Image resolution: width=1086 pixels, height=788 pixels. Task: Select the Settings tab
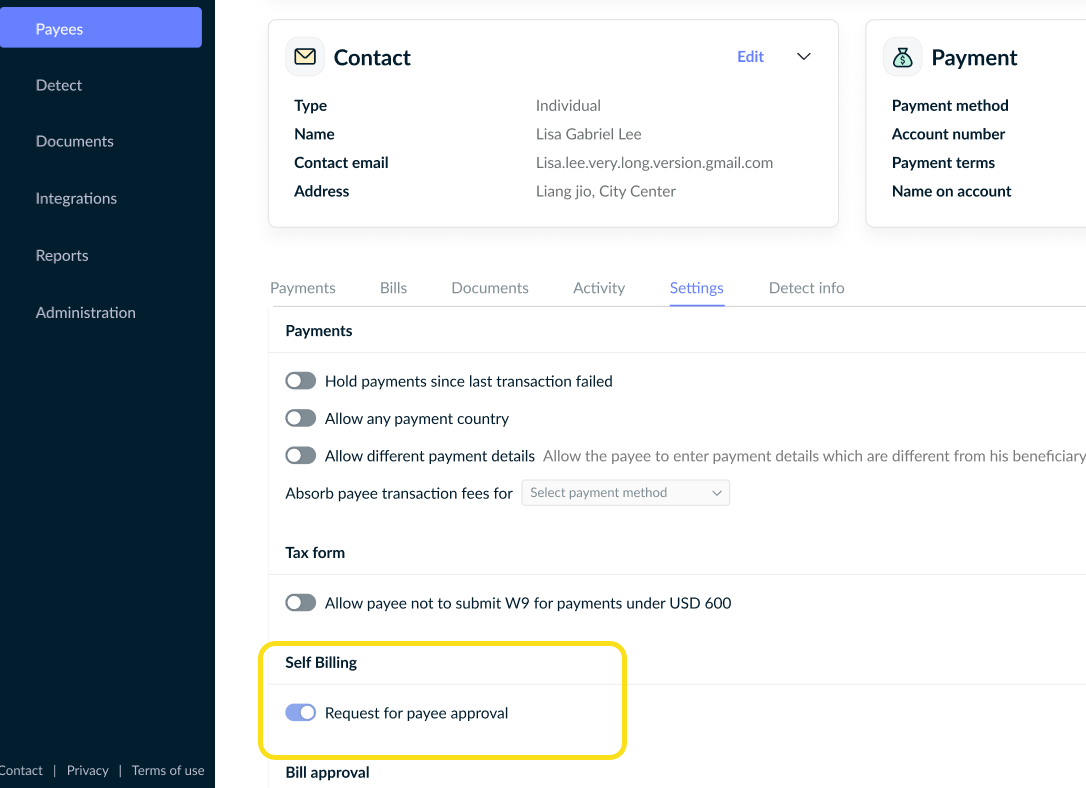(x=697, y=288)
